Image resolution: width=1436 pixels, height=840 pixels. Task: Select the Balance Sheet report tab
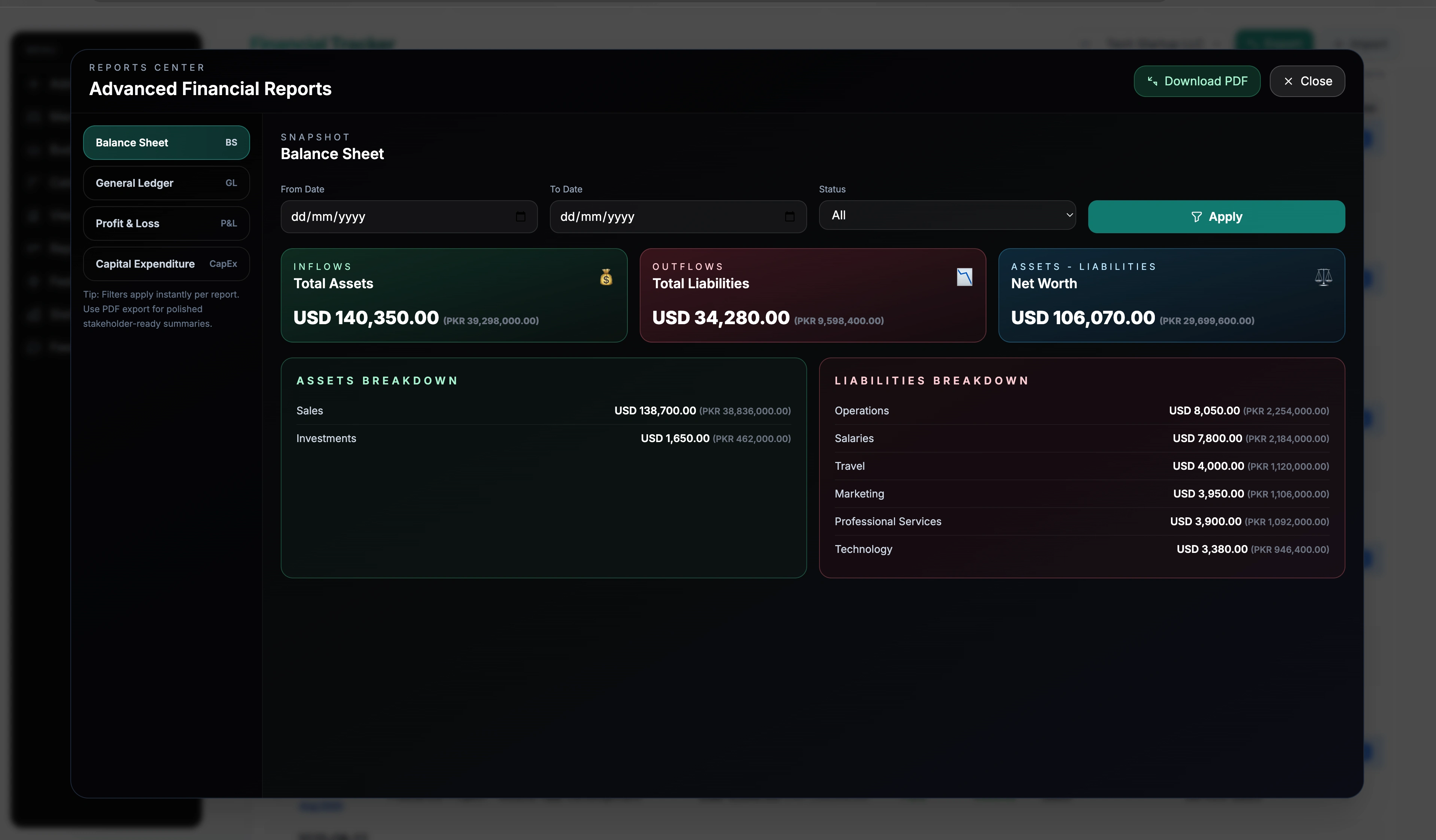click(x=166, y=143)
